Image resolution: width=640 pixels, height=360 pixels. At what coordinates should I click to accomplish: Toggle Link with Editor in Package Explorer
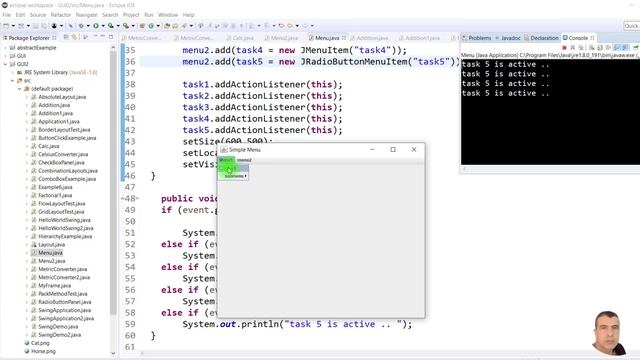click(74, 37)
